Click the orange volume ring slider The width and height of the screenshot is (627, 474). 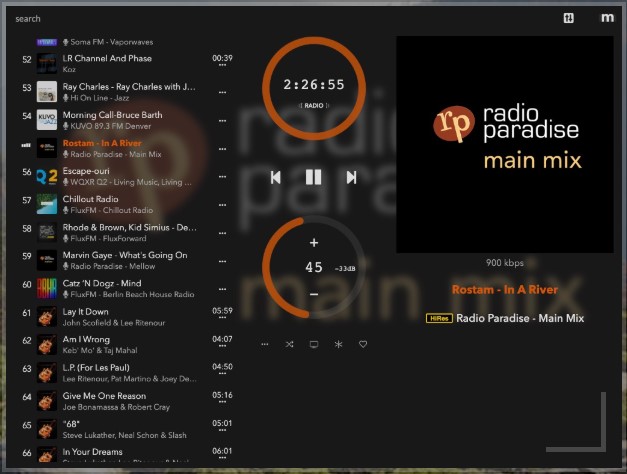[269, 268]
